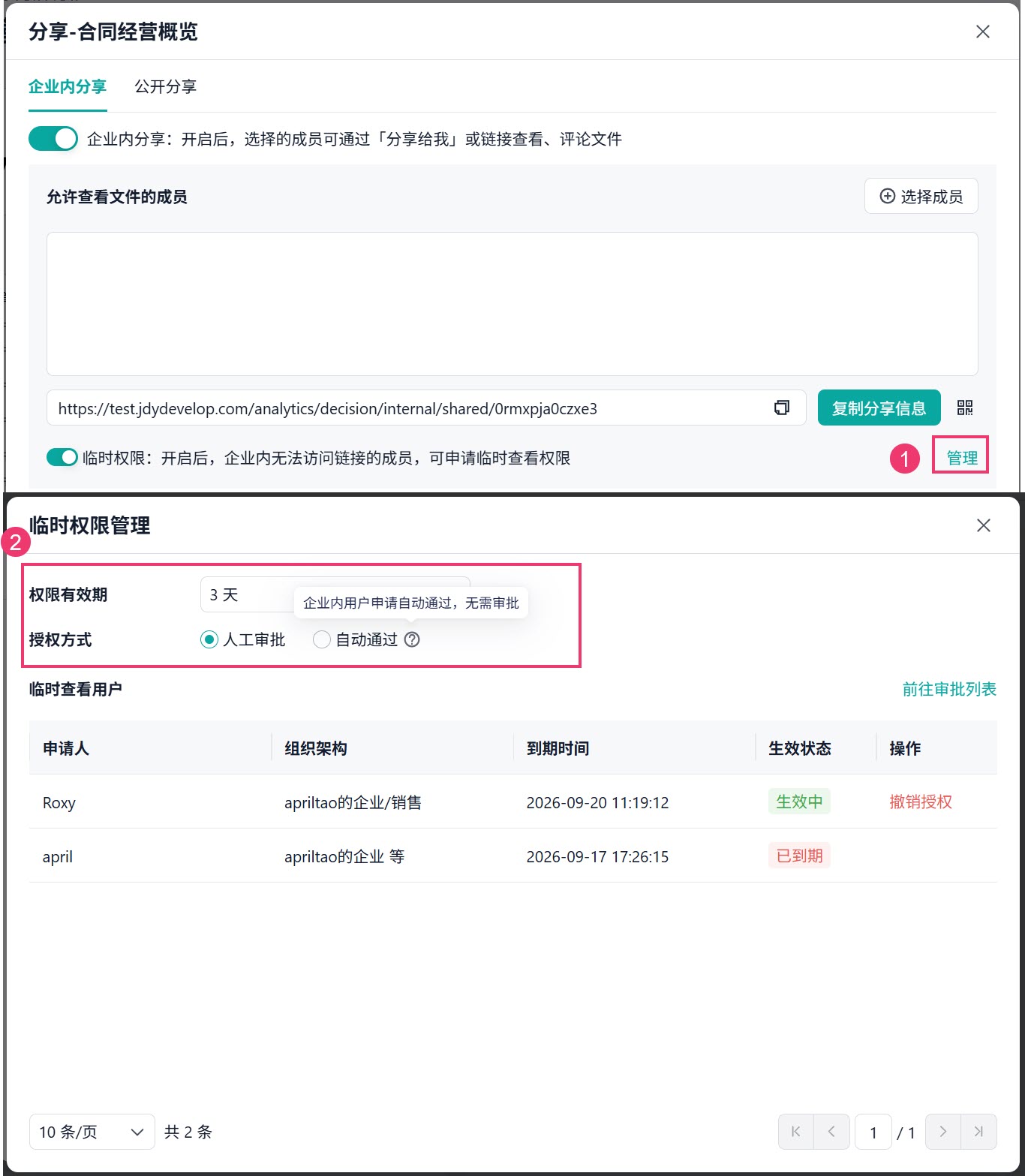
Task: Go to the next page of results
Action: pyautogui.click(x=943, y=1132)
